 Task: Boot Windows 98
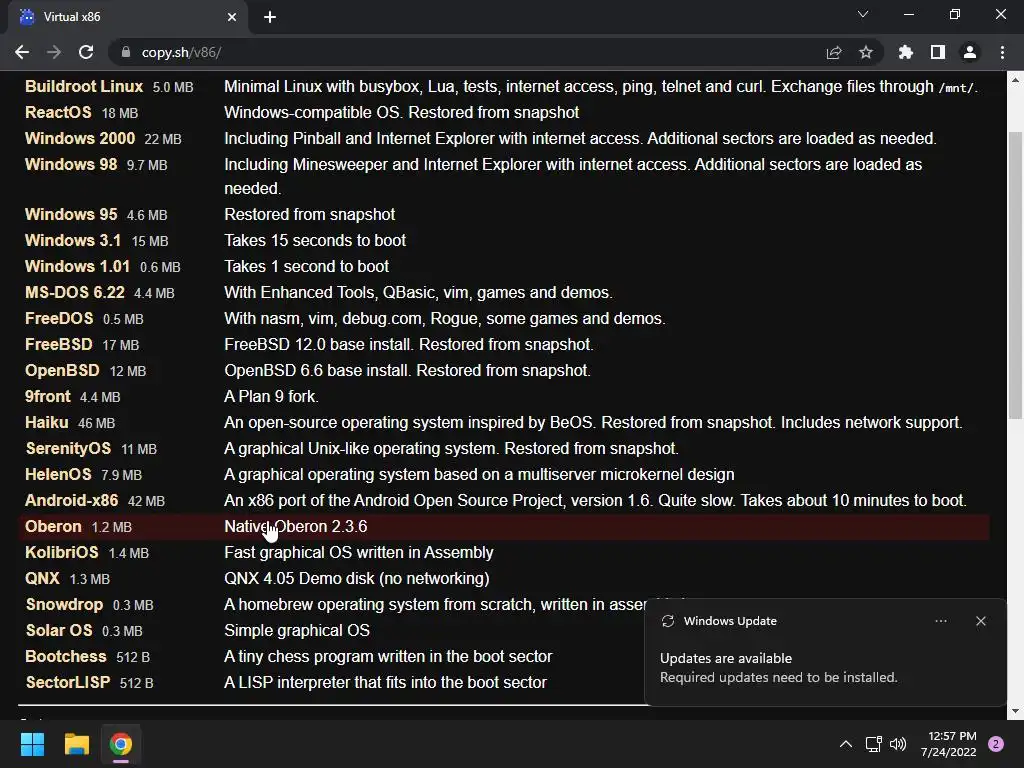click(71, 165)
